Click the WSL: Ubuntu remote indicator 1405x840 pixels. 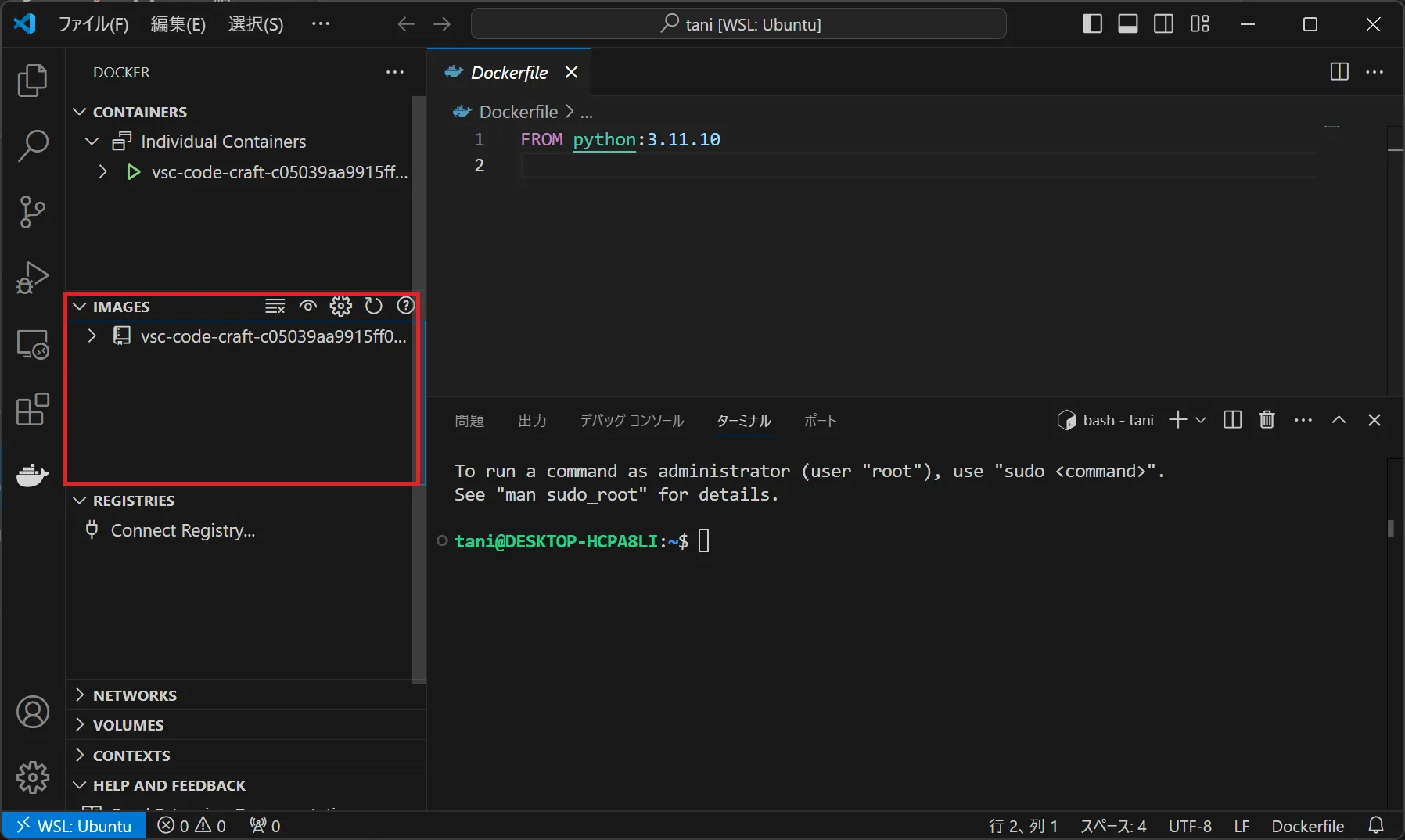pos(74,826)
